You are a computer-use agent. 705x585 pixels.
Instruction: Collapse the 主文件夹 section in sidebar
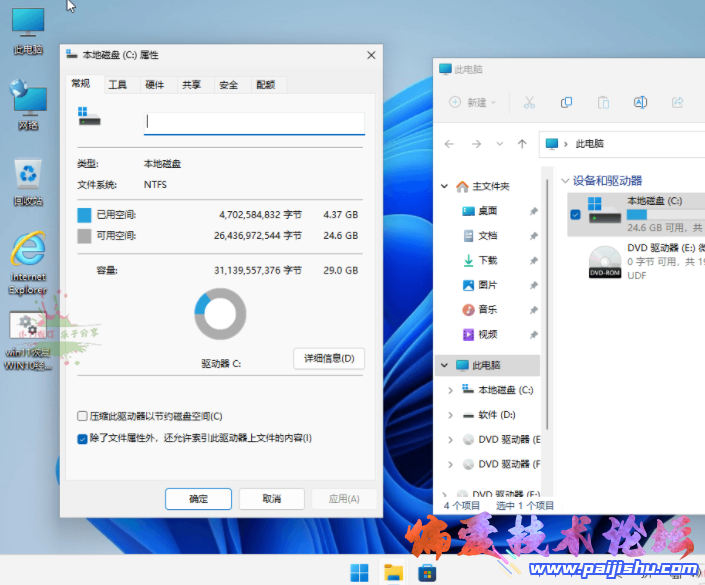click(445, 186)
